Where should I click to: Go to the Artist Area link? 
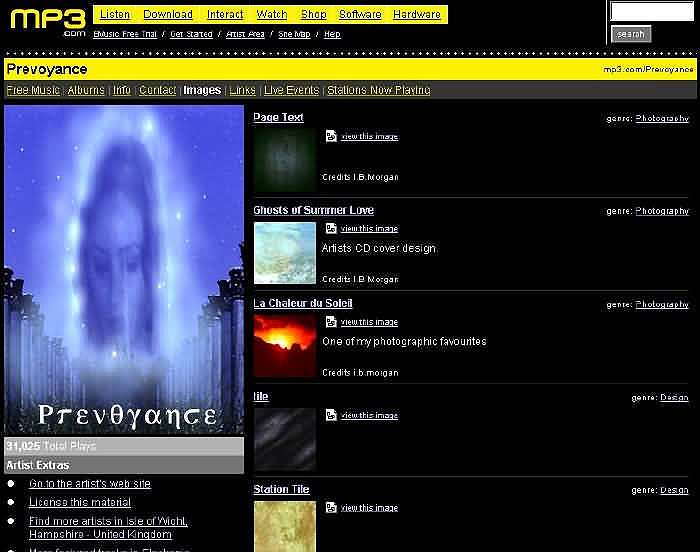[245, 34]
